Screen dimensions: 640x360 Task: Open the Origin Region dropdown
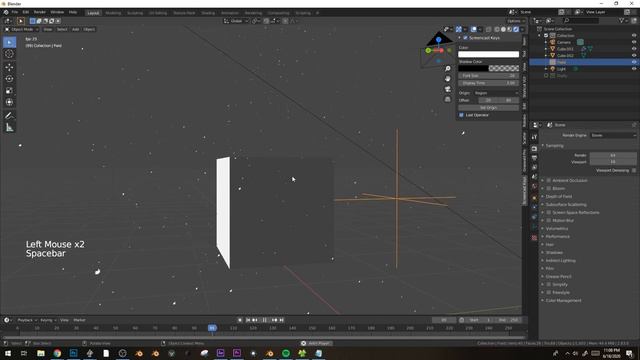tap(496, 93)
